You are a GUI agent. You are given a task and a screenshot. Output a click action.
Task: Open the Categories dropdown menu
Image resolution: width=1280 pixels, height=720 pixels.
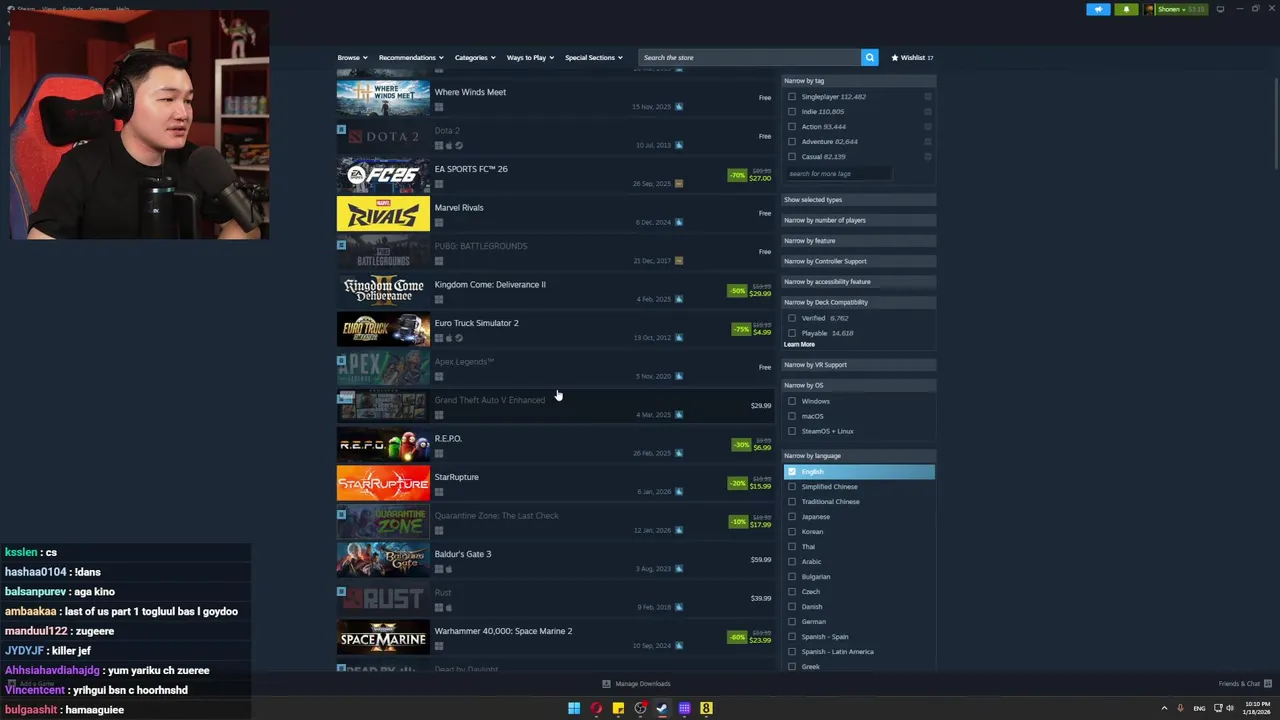[474, 57]
